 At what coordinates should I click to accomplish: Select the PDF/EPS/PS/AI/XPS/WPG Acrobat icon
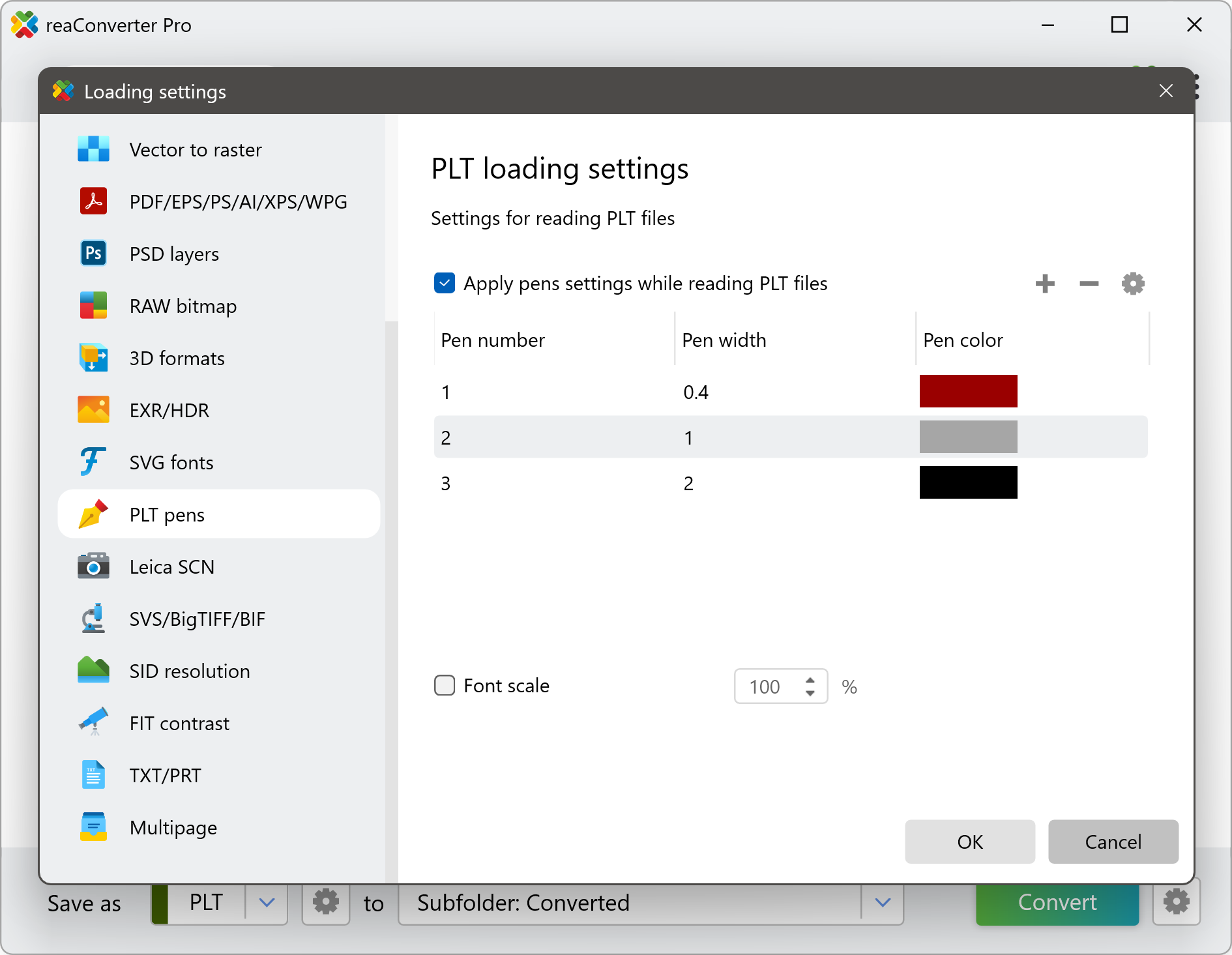click(x=93, y=201)
